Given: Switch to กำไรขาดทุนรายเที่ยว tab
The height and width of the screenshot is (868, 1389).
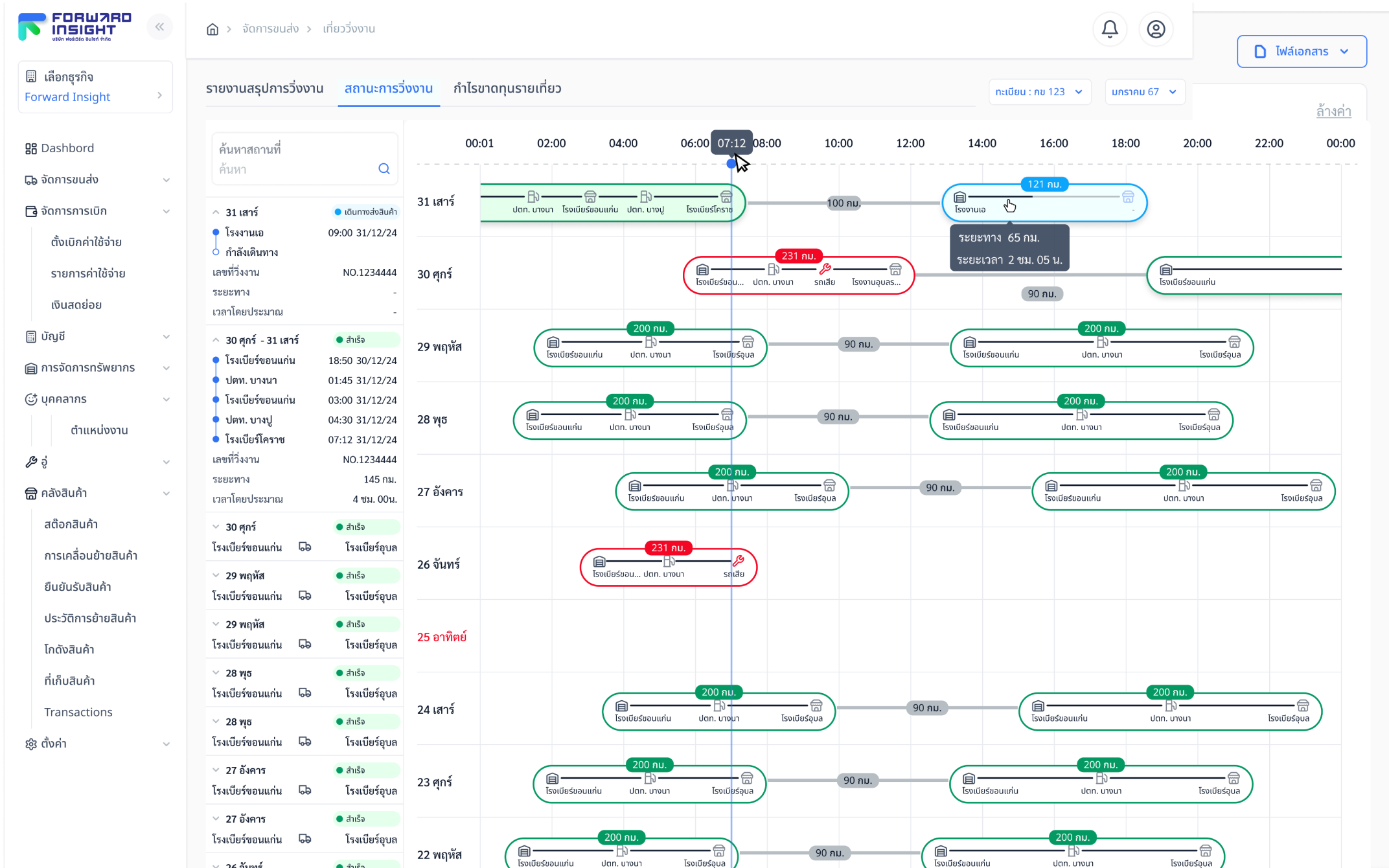Looking at the screenshot, I should [507, 89].
